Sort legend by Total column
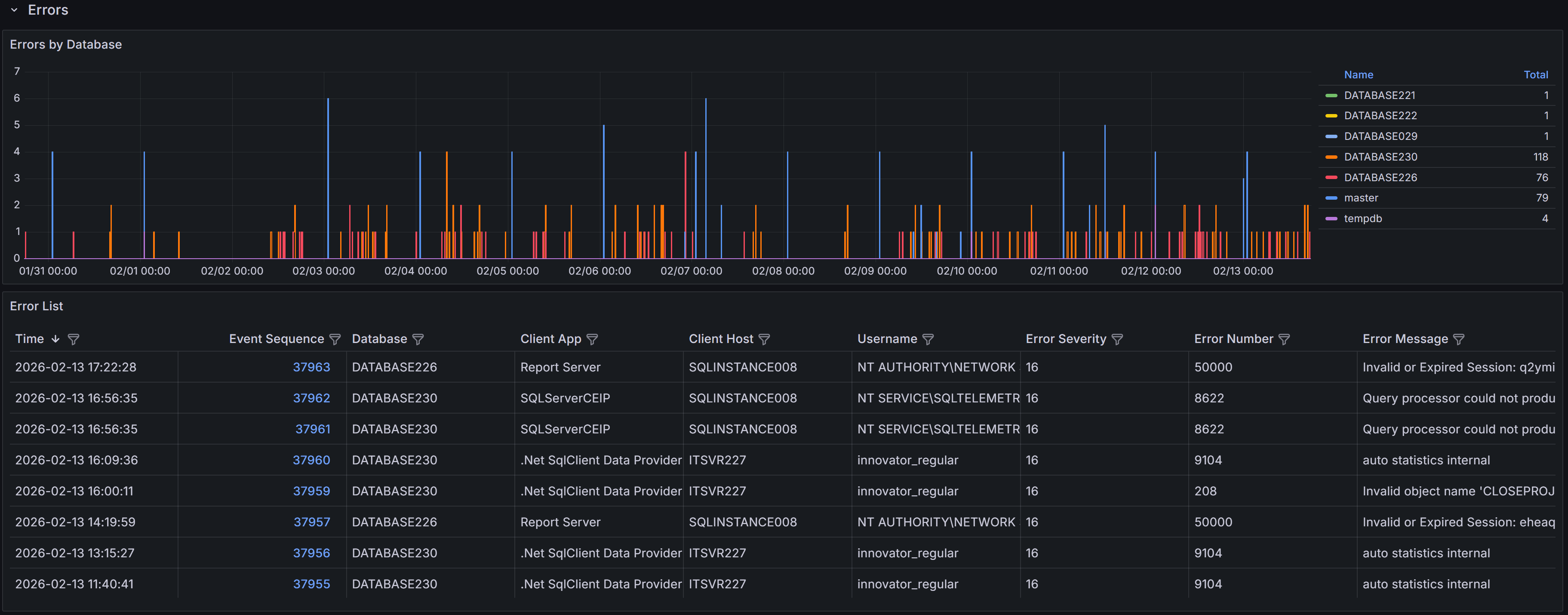 [1536, 74]
